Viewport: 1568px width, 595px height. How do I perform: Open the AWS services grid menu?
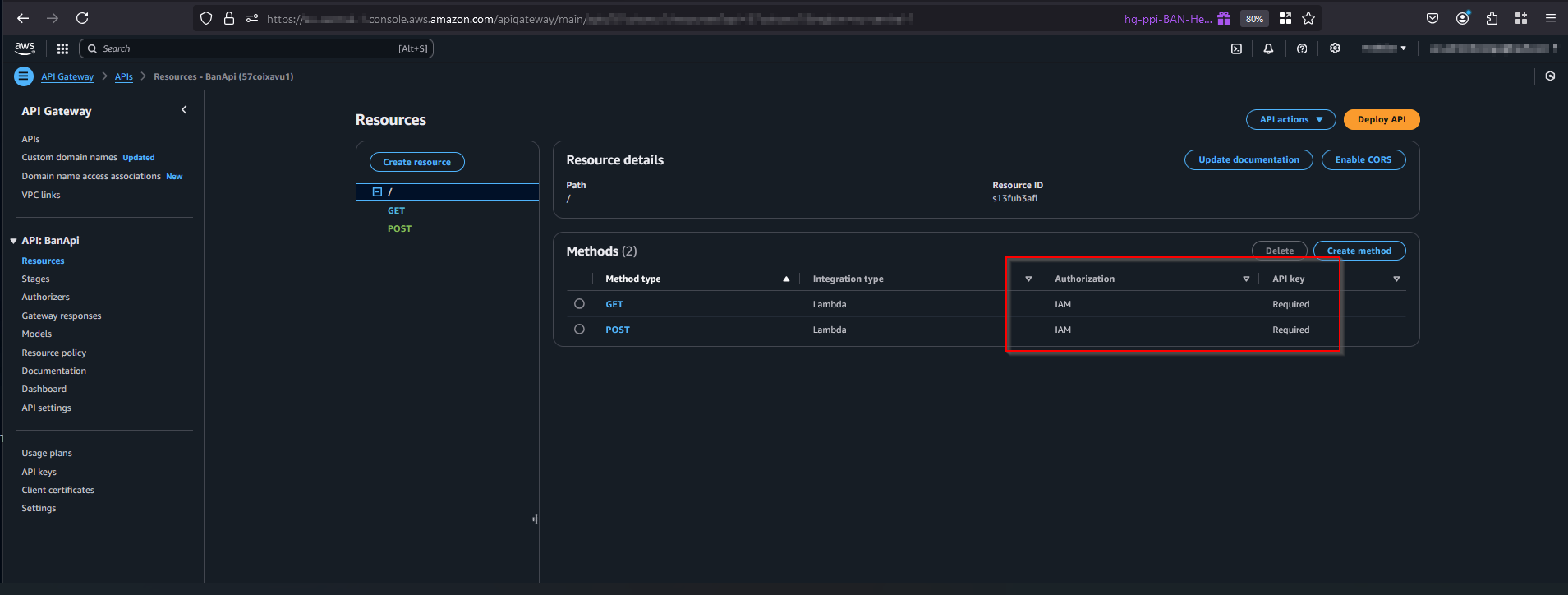coord(62,48)
